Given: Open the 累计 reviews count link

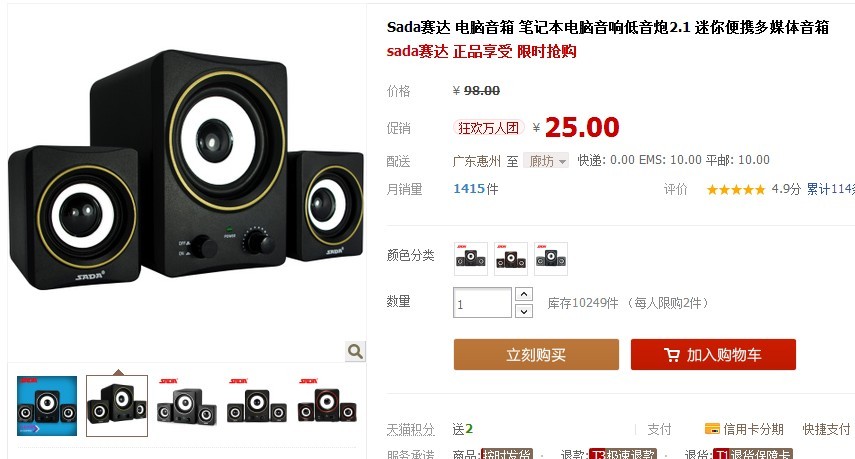Looking at the screenshot, I should (x=830, y=189).
